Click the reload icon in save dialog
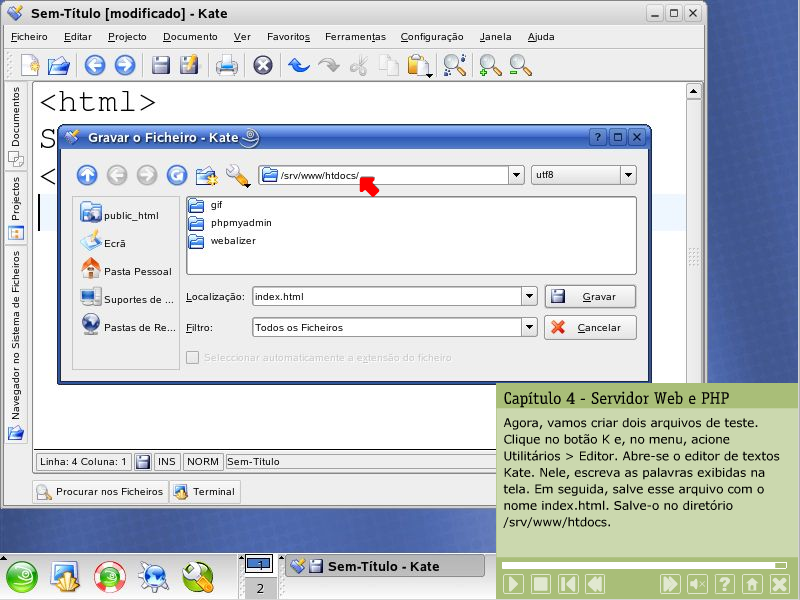The image size is (800, 600). [x=177, y=176]
